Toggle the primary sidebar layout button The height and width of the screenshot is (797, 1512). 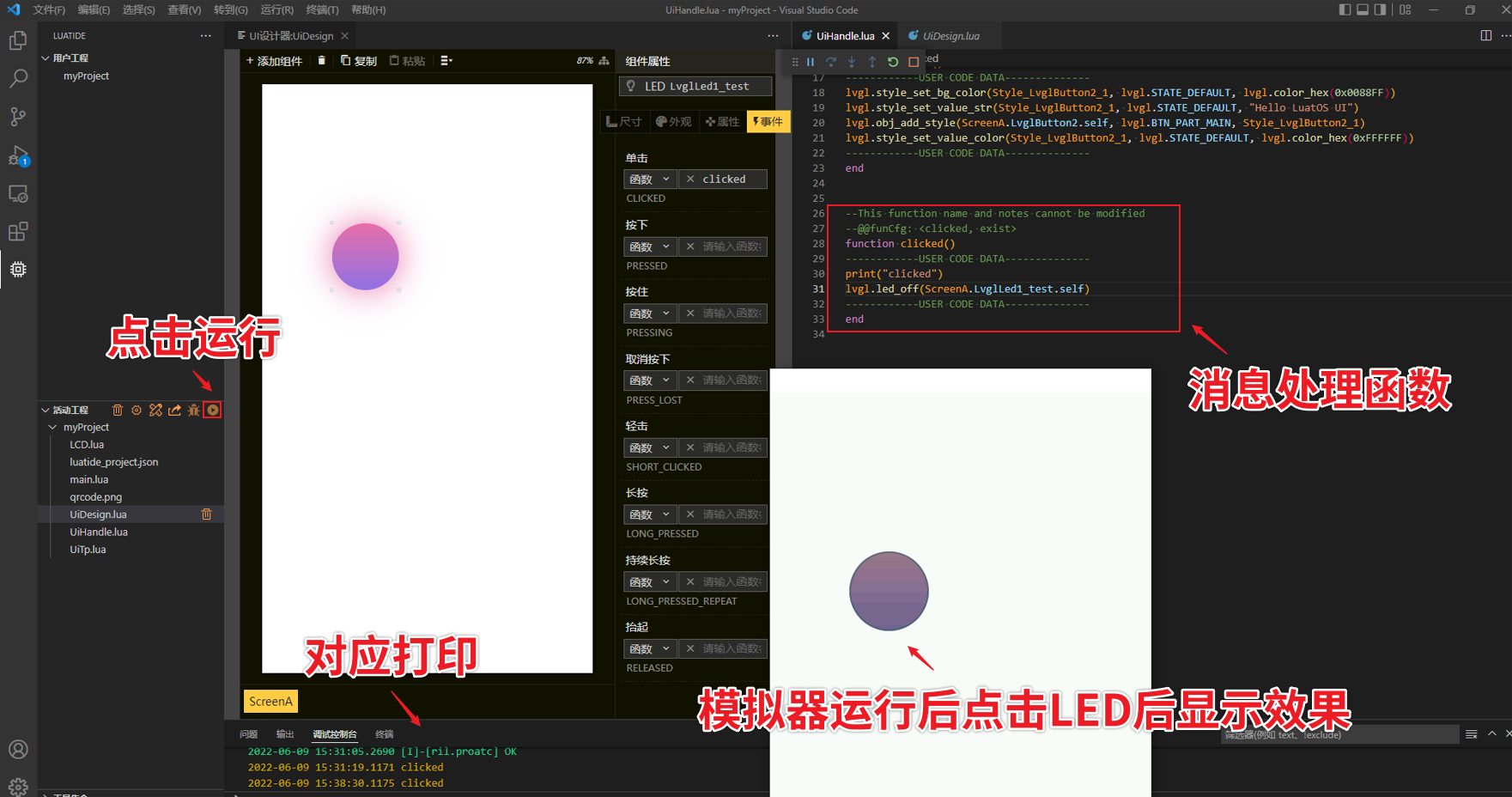pos(1345,10)
